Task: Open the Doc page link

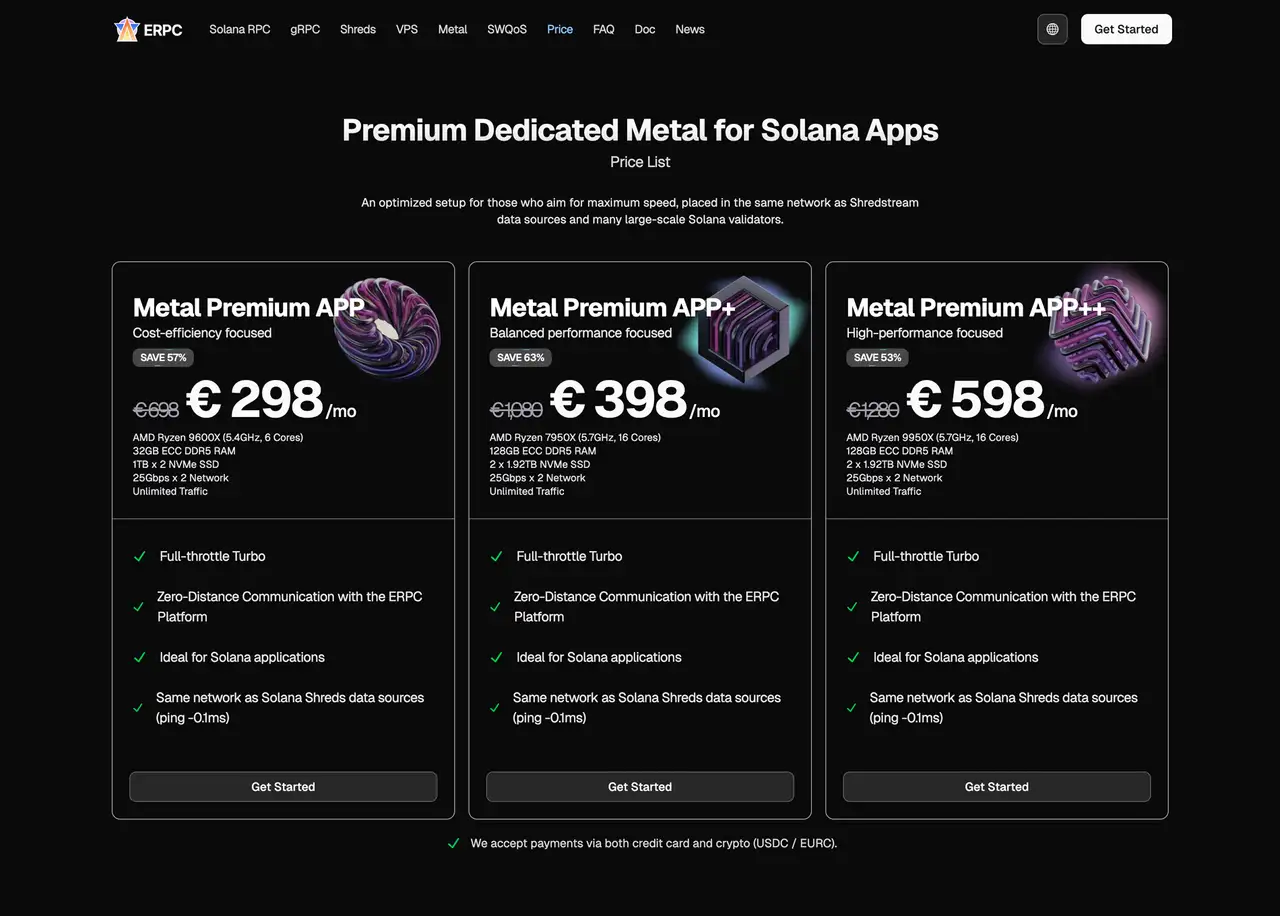Action: 644,29
